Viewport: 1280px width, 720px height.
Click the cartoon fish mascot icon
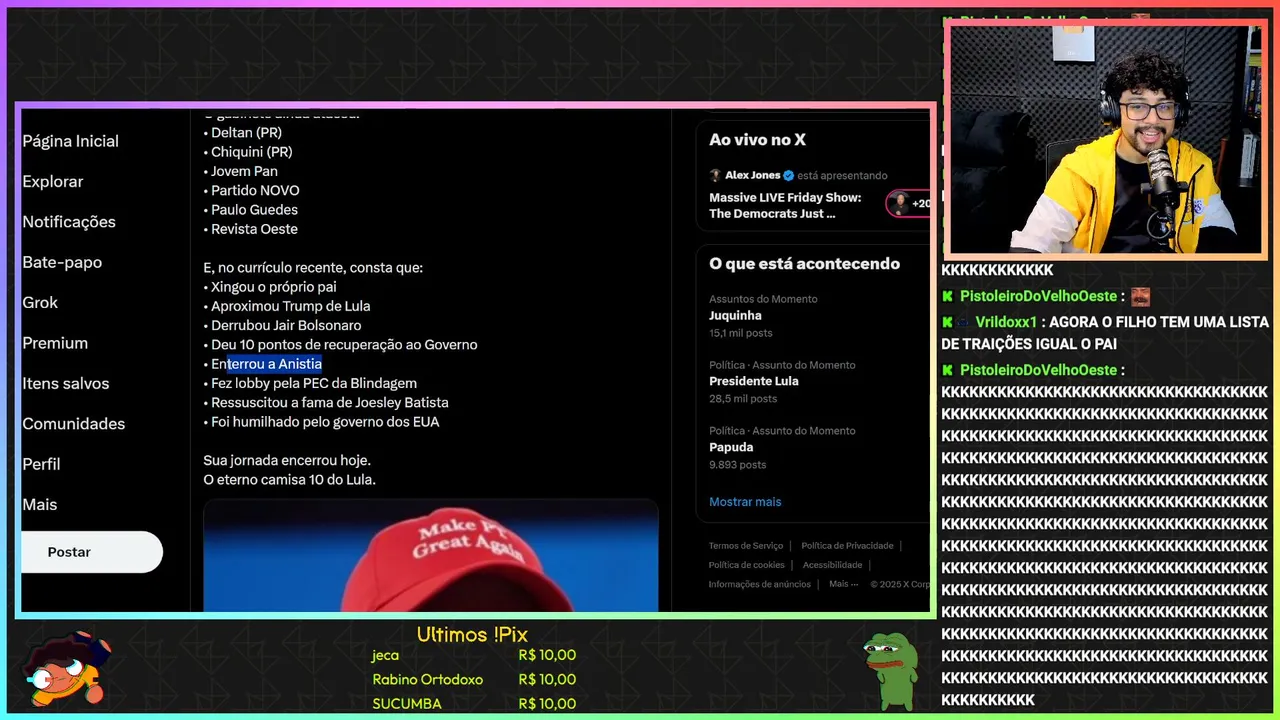67,669
